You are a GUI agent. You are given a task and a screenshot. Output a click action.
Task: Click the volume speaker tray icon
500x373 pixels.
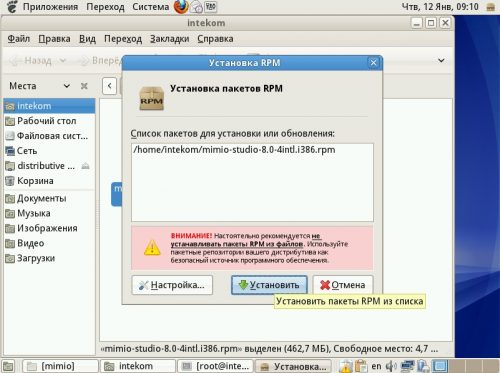[x=391, y=366]
